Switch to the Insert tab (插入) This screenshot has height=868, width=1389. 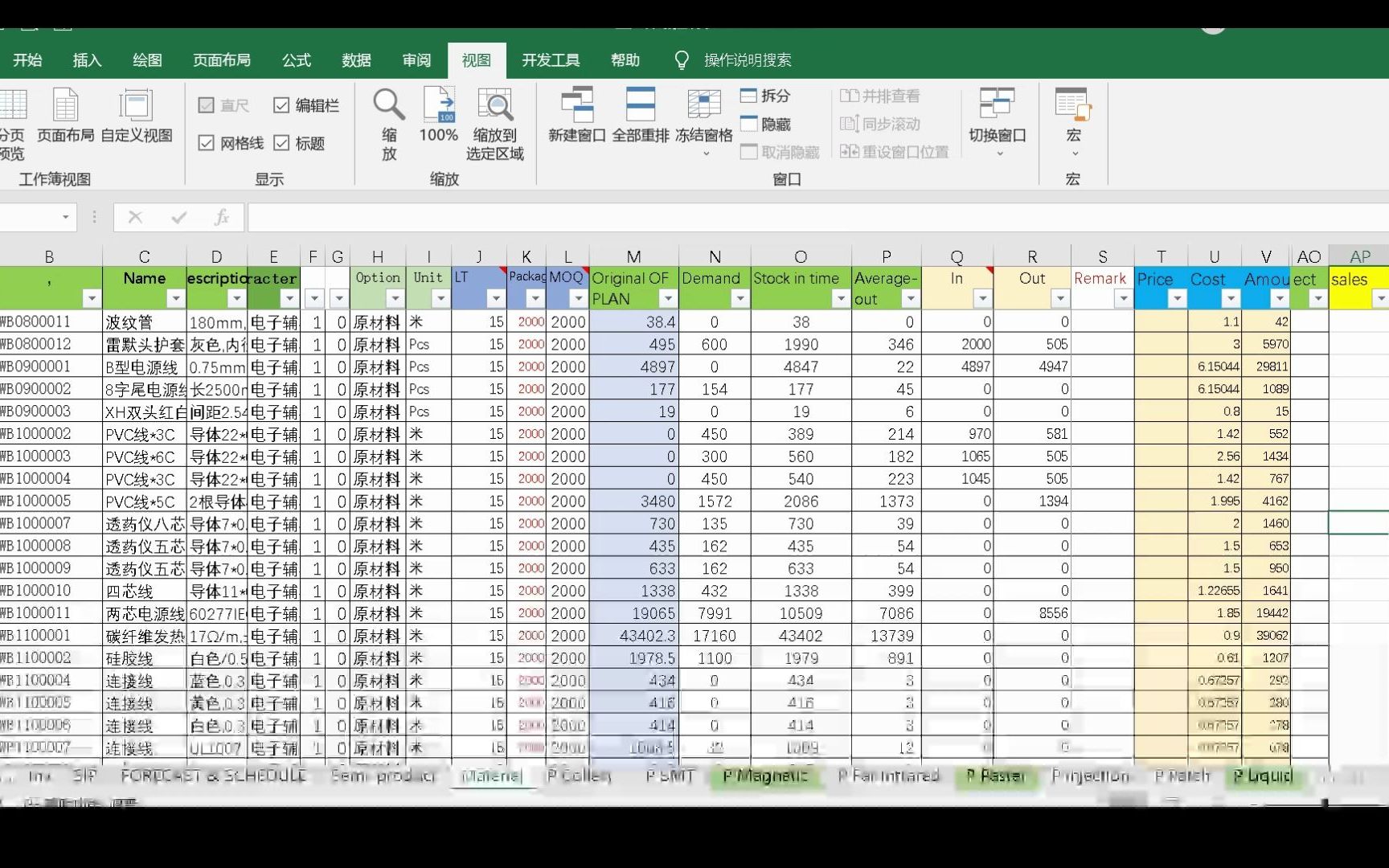pos(87,60)
